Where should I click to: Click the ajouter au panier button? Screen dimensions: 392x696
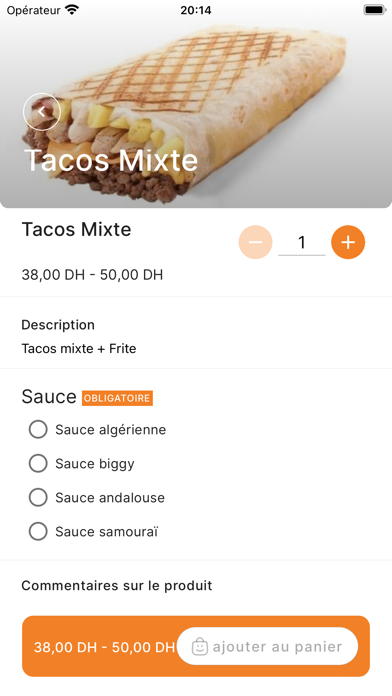click(x=267, y=646)
